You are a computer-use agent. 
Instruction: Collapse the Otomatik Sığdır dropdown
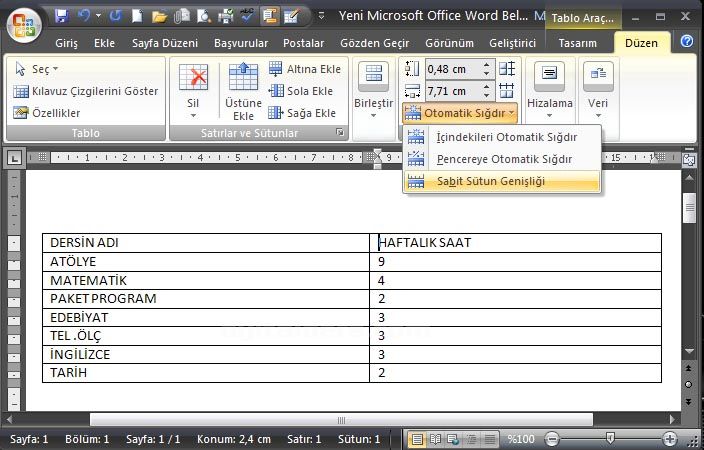click(460, 113)
